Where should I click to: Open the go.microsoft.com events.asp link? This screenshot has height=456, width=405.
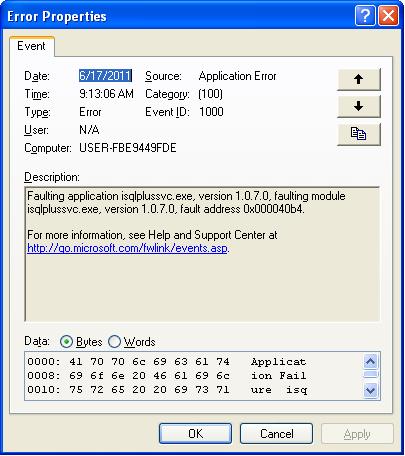(x=127, y=248)
